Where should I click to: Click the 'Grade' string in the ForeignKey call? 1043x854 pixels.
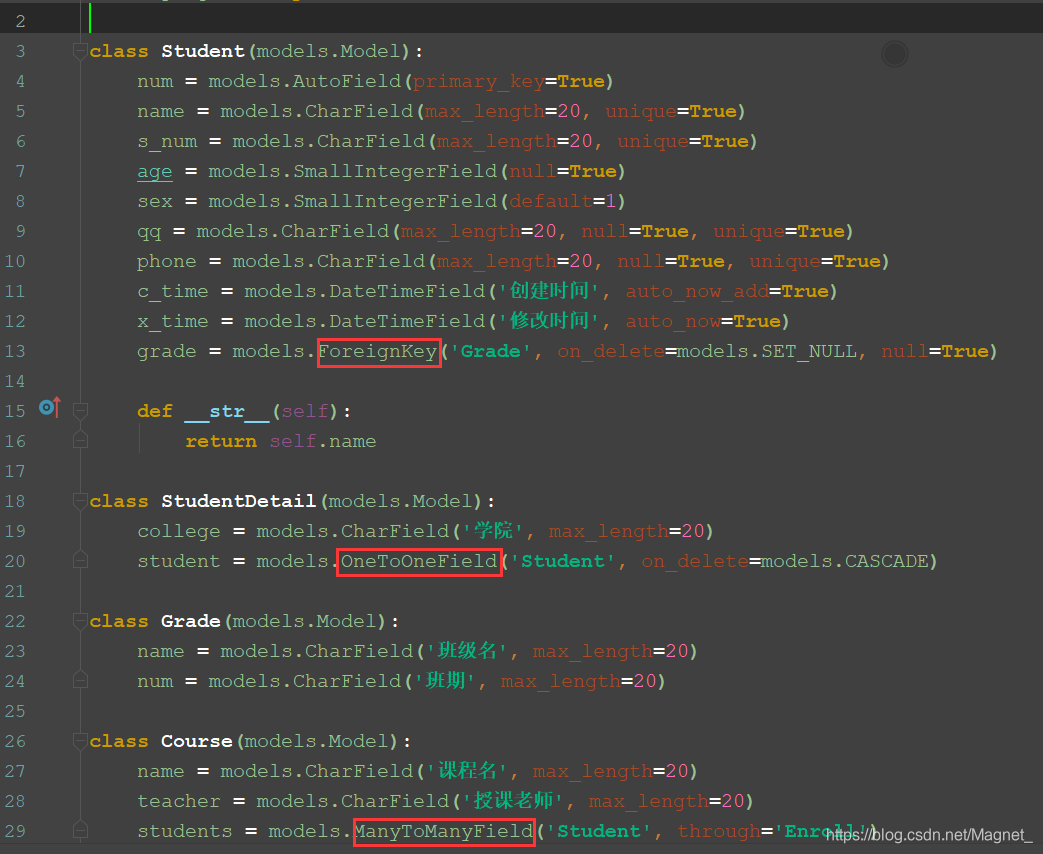point(490,351)
